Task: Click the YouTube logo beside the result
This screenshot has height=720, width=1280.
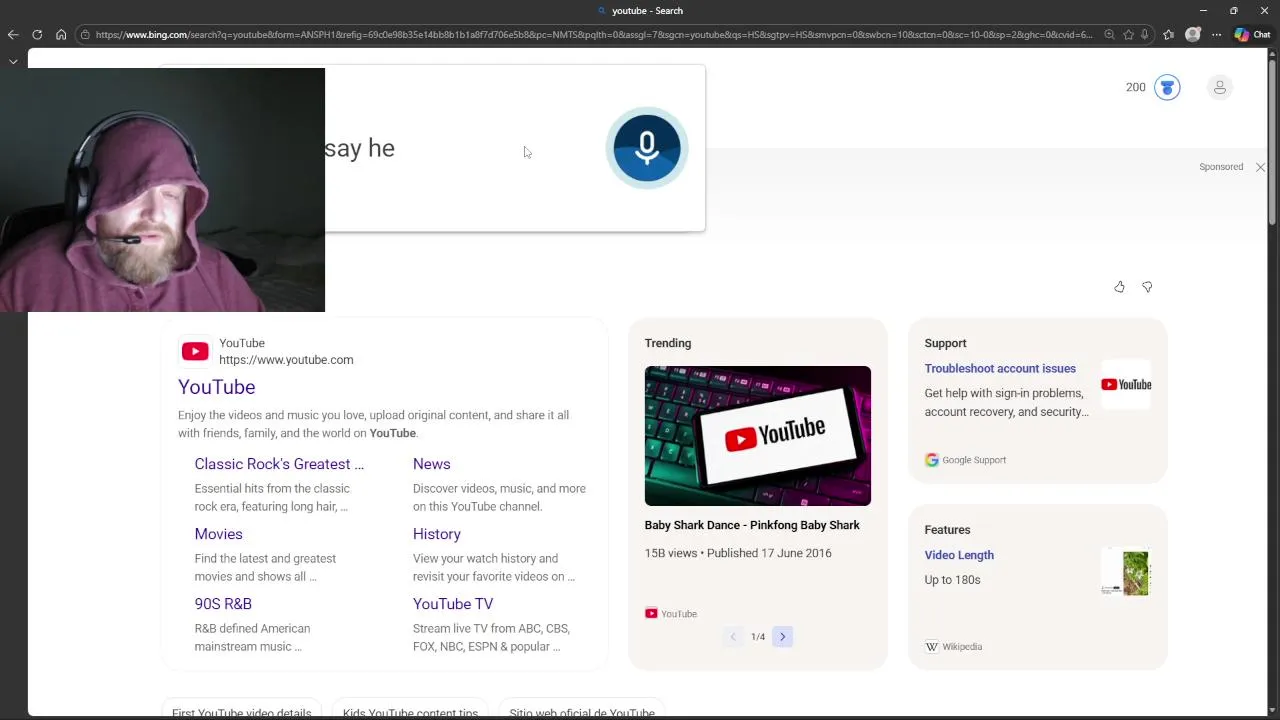Action: pos(195,351)
